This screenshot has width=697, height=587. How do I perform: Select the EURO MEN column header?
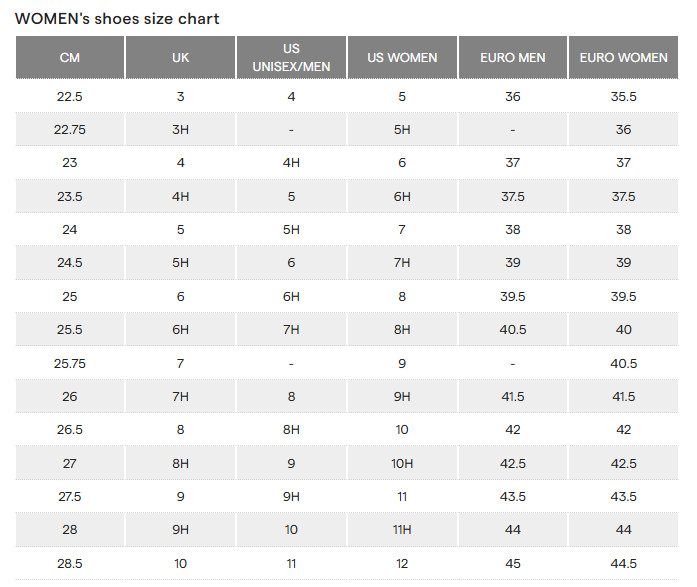pos(513,57)
